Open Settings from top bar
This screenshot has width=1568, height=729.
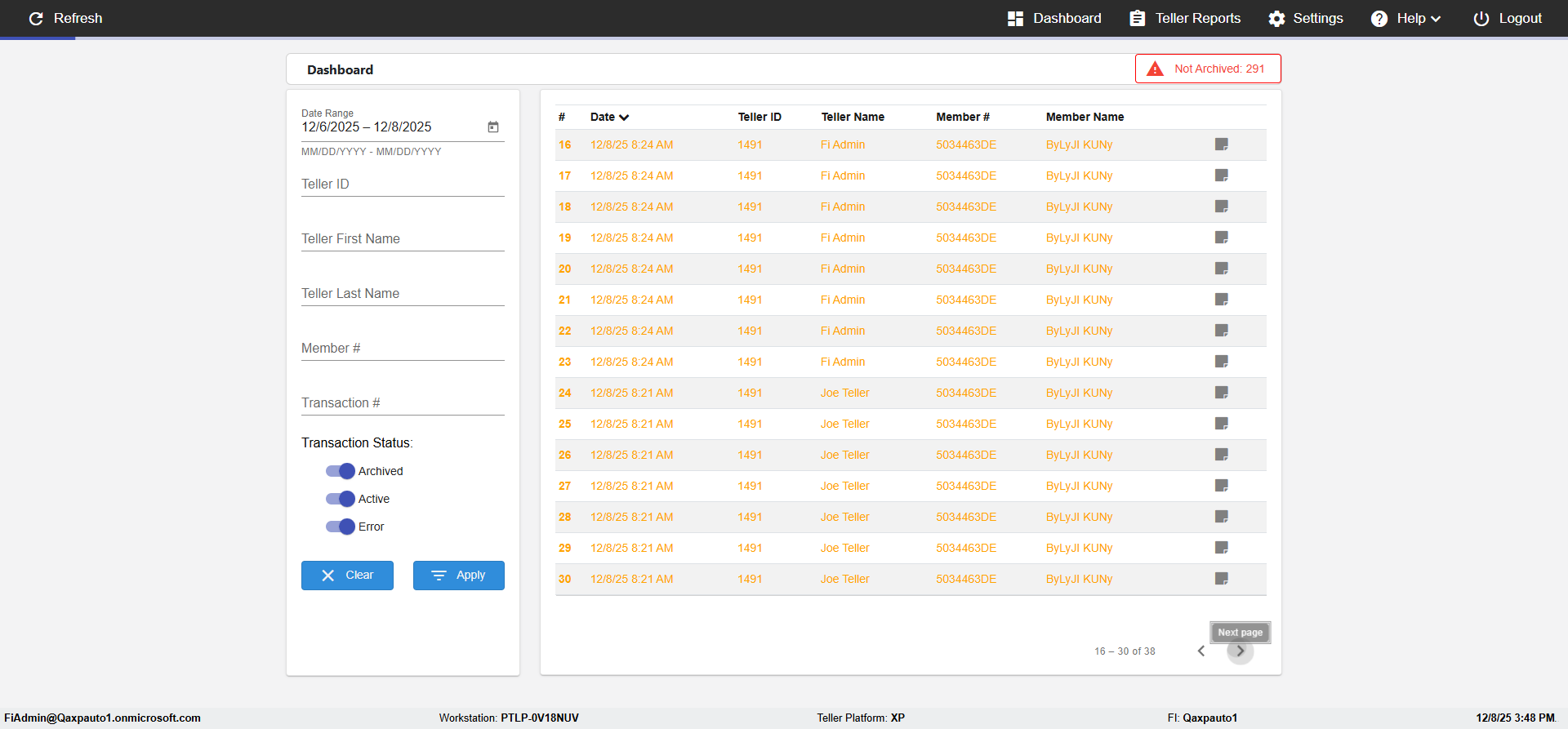tap(1306, 18)
